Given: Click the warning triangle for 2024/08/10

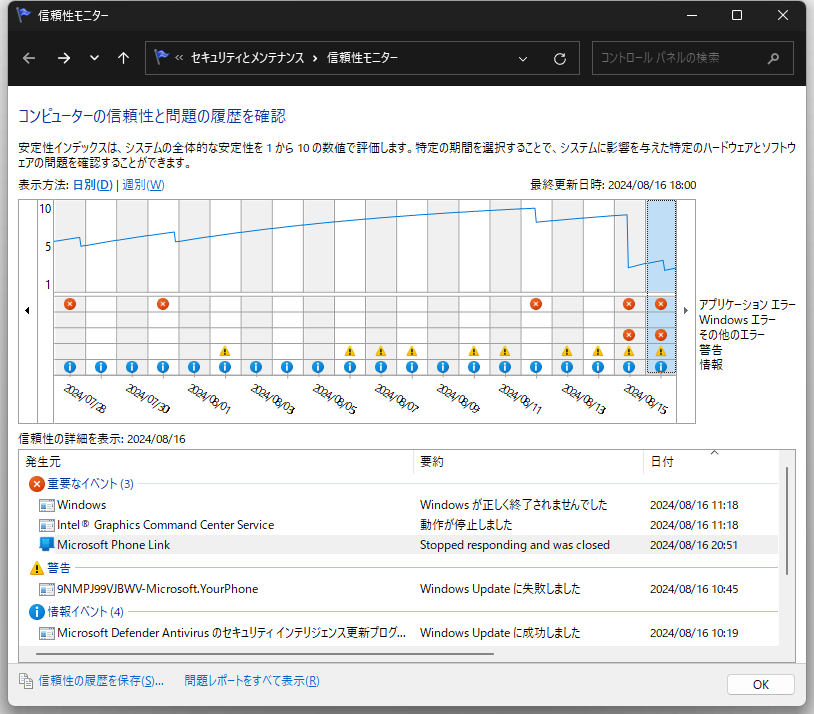Looking at the screenshot, I should tap(473, 351).
